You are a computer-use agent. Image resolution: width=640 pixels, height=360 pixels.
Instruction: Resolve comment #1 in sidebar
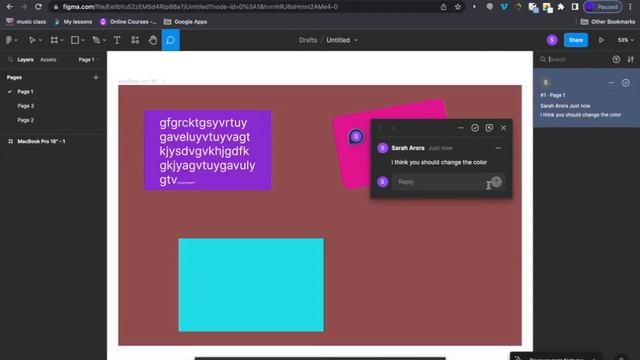[626, 83]
